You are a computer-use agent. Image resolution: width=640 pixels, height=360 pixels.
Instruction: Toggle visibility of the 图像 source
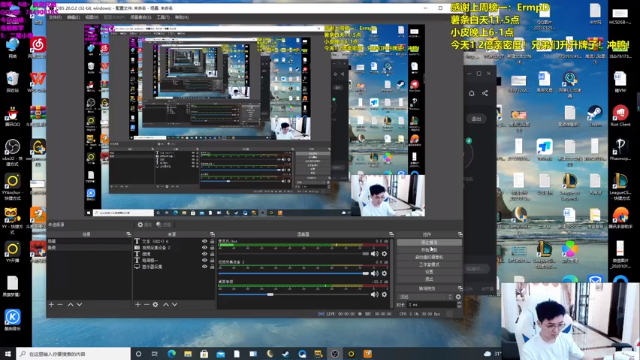[x=204, y=254]
